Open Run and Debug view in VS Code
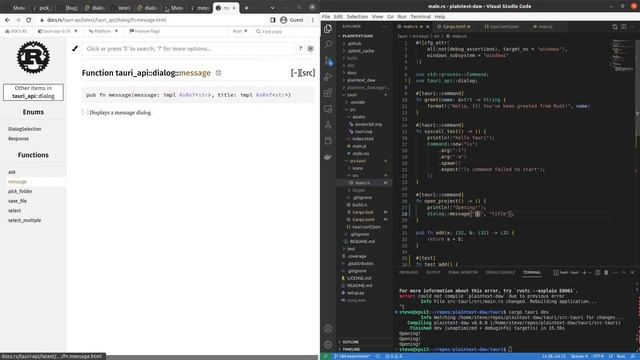 coord(328,77)
